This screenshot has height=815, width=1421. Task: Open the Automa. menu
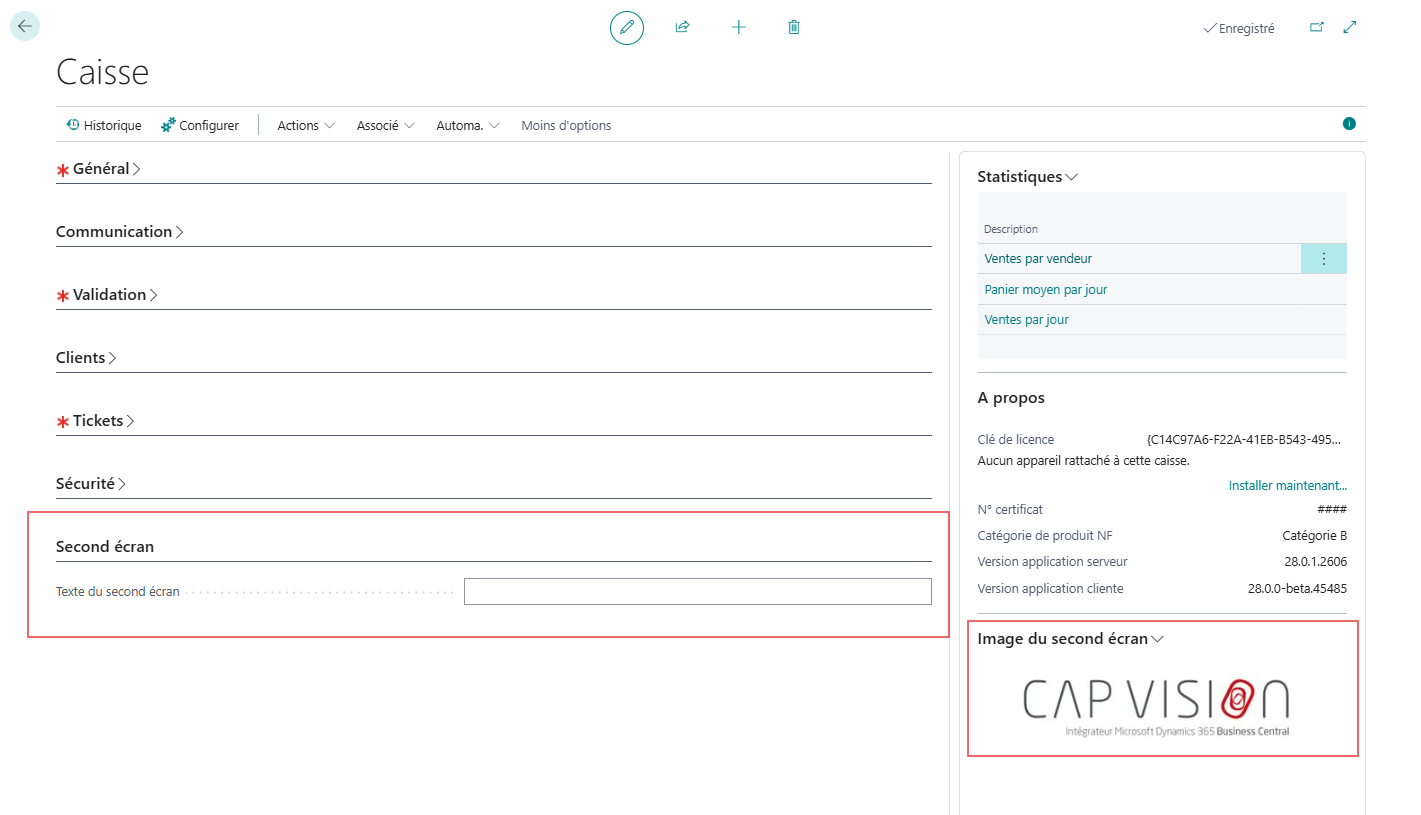click(x=468, y=125)
